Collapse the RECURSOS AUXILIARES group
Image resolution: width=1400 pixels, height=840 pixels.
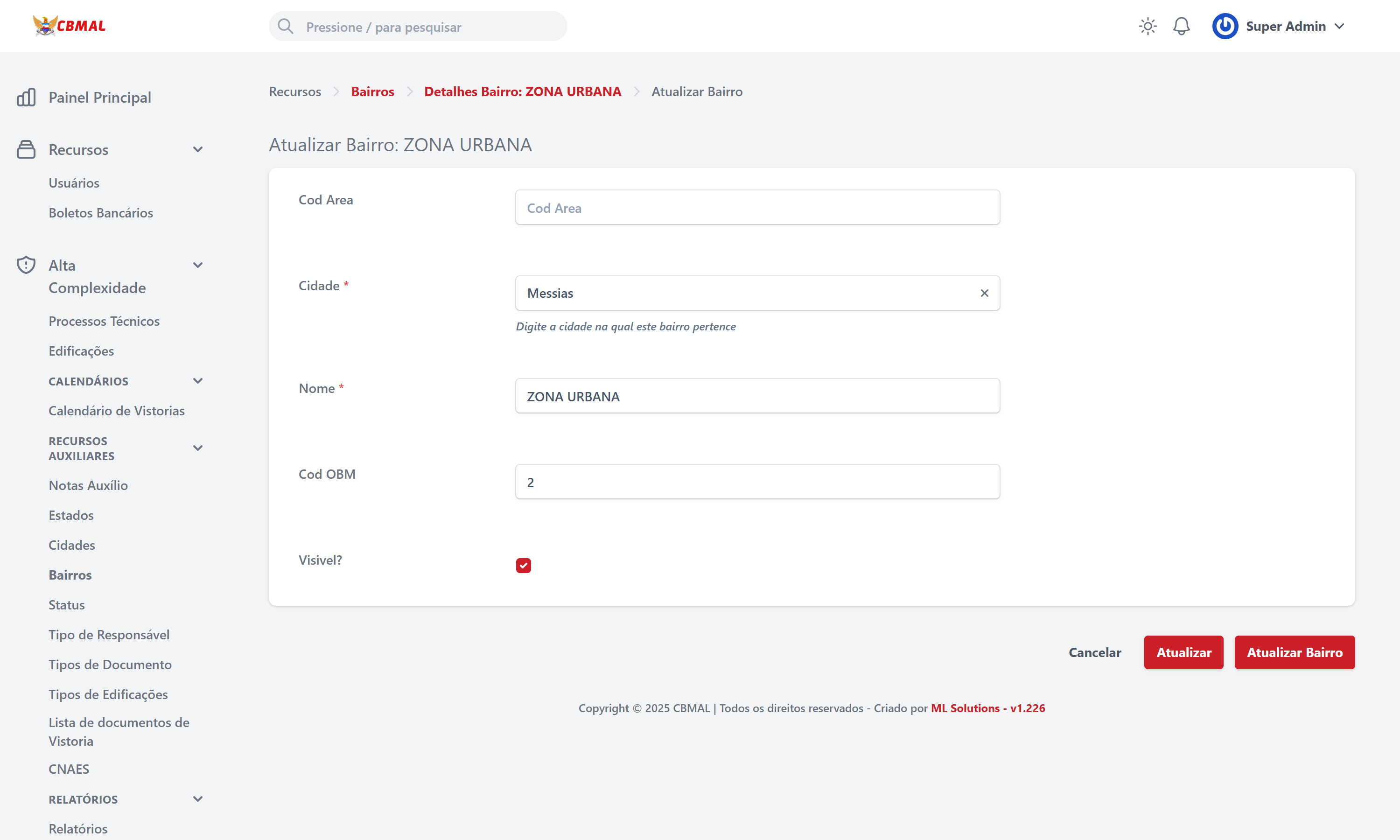pyautogui.click(x=197, y=448)
